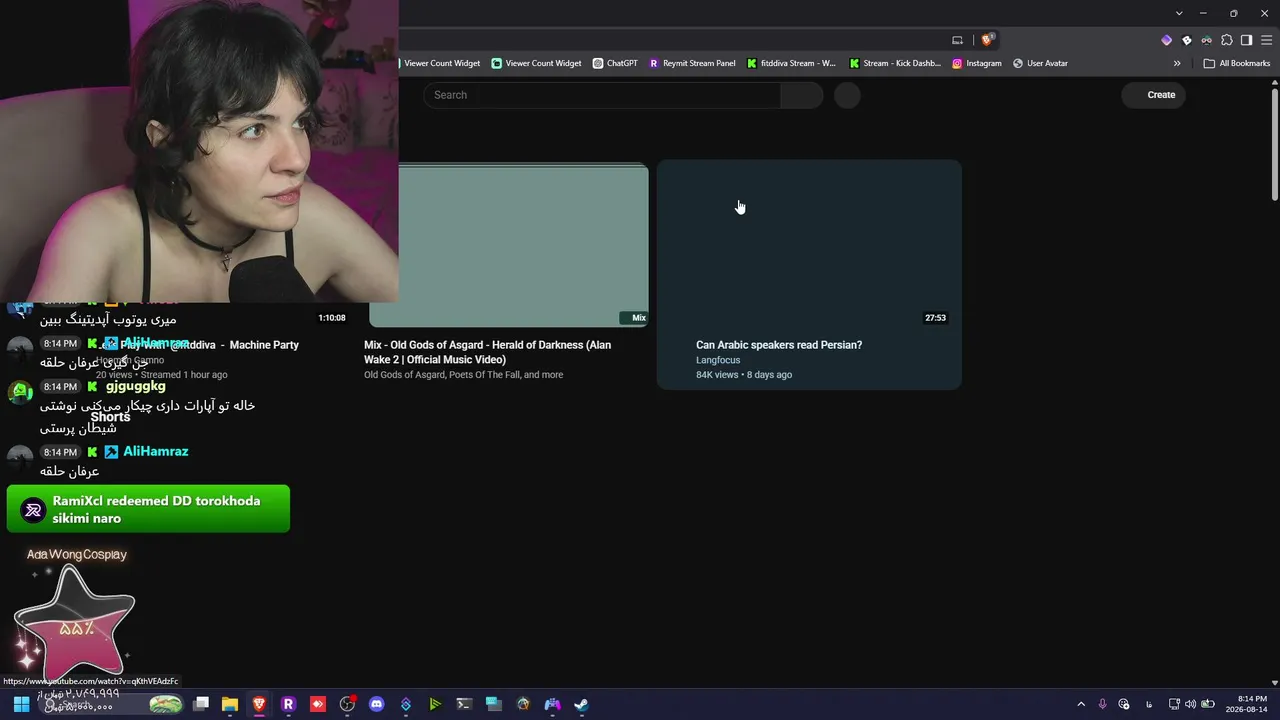Open the All Bookmarks folder
The image size is (1280, 720).
pos(1237,63)
